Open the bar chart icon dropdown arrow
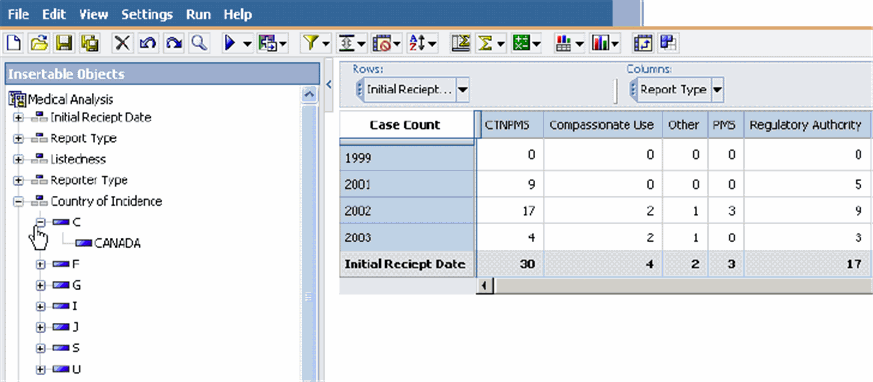 coord(615,43)
